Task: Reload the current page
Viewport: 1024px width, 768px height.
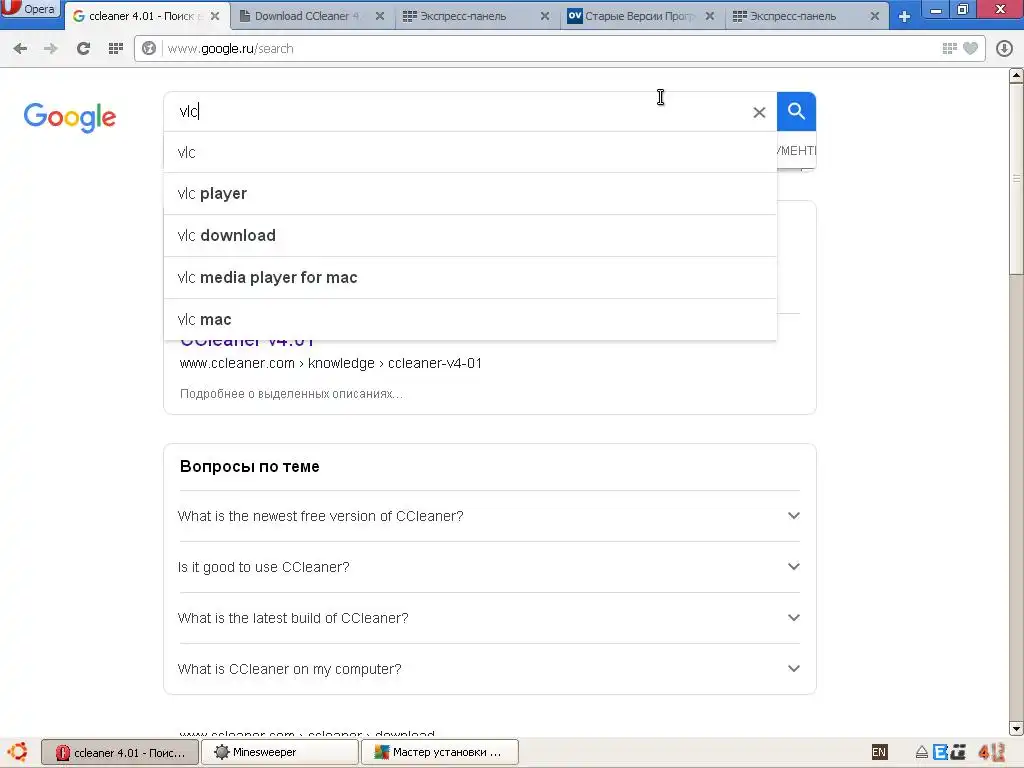Action: click(83, 48)
